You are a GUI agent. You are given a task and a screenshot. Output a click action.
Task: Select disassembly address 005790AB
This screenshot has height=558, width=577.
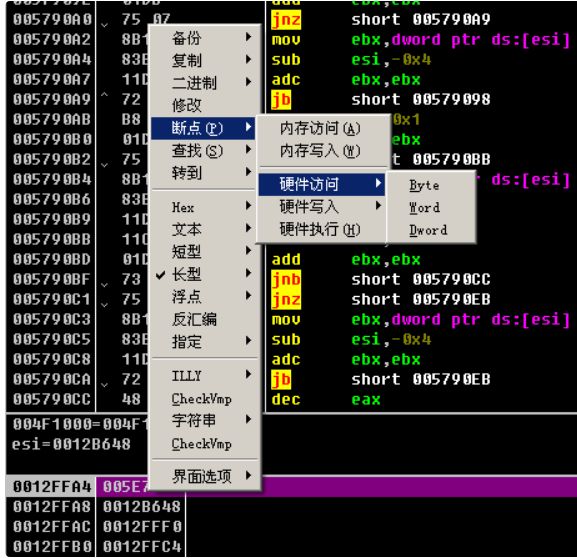[x=52, y=119]
